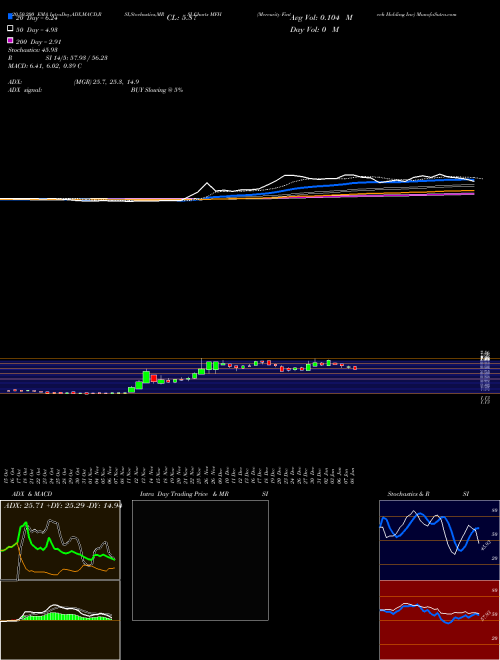This screenshot has height=660, width=500.
Task: Click the ADX line chart panel
Action: coord(60,540)
